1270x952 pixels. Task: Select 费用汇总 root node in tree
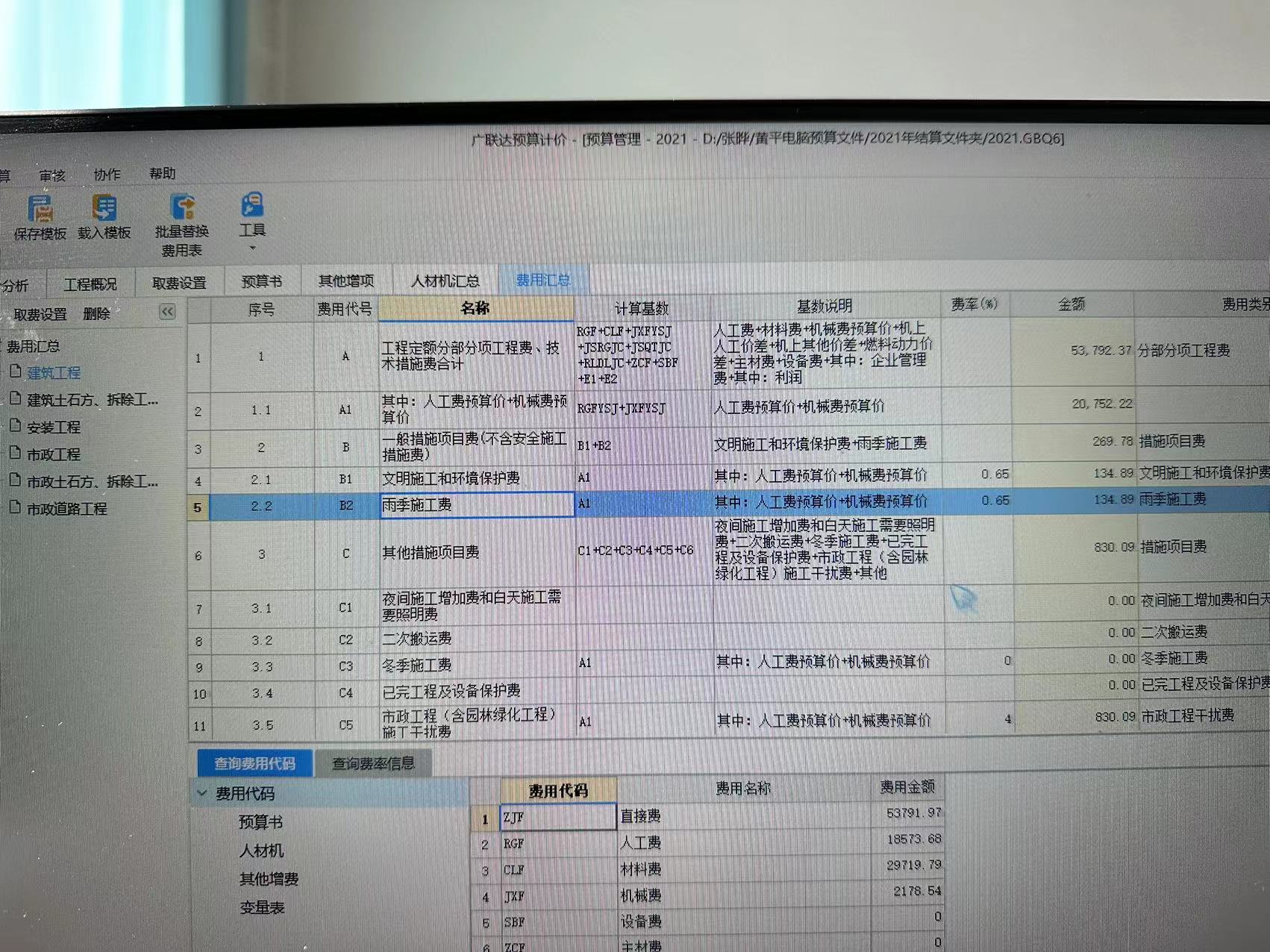tap(33, 346)
